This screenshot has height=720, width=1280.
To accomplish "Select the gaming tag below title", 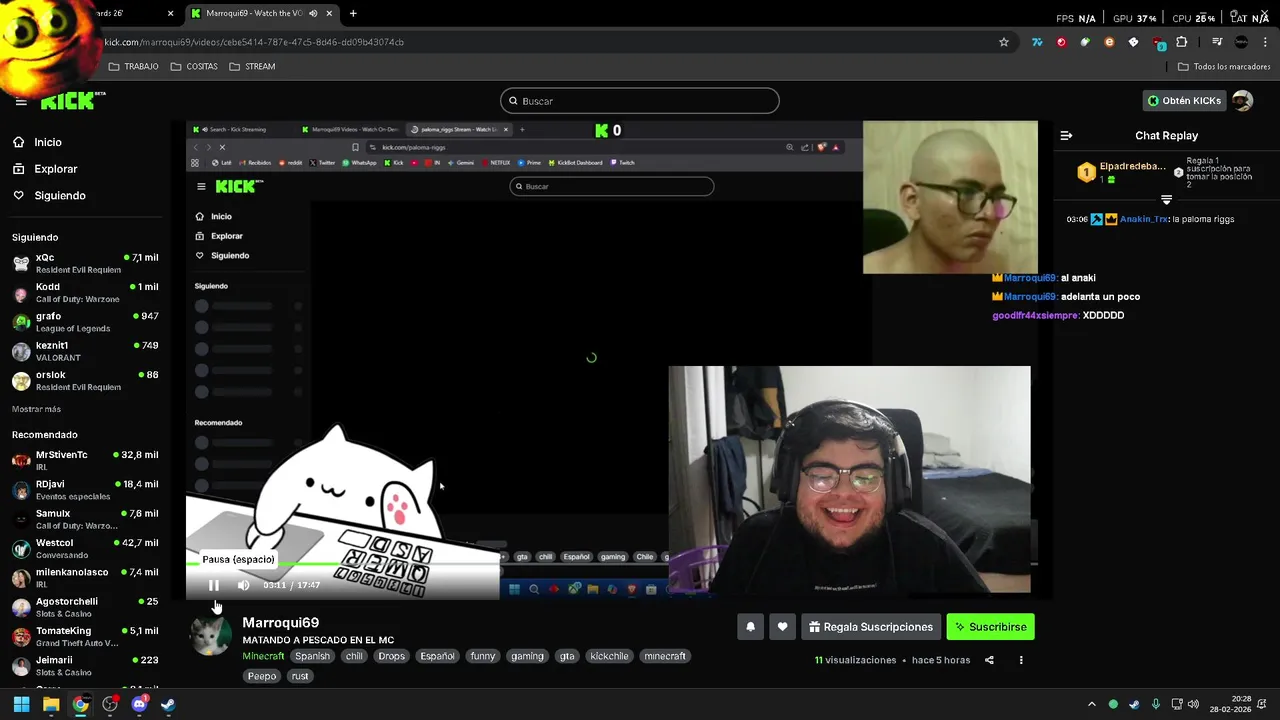I will [527, 656].
